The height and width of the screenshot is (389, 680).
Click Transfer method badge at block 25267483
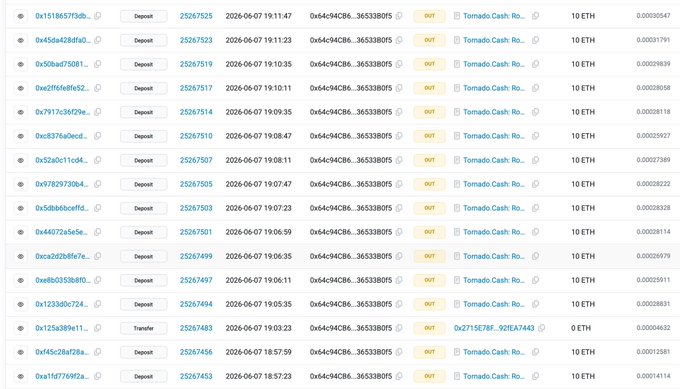(x=144, y=328)
